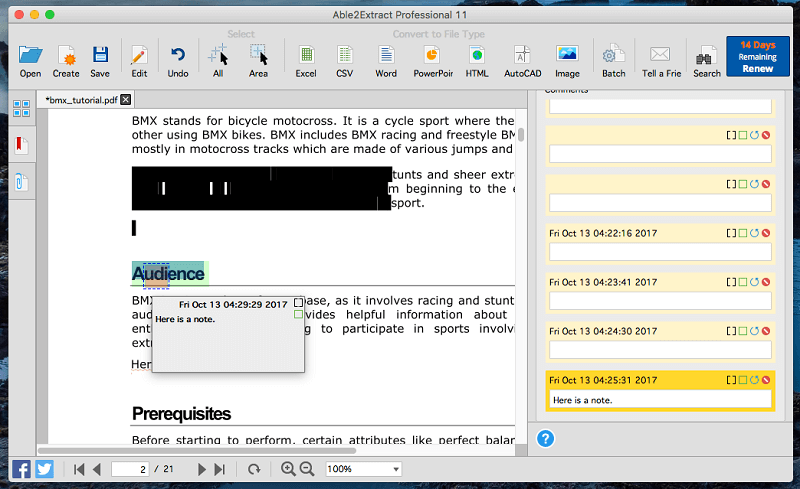Viewport: 800px width, 489px height.
Task: Click the blacked-out redaction block in the document
Action: [x=261, y=188]
